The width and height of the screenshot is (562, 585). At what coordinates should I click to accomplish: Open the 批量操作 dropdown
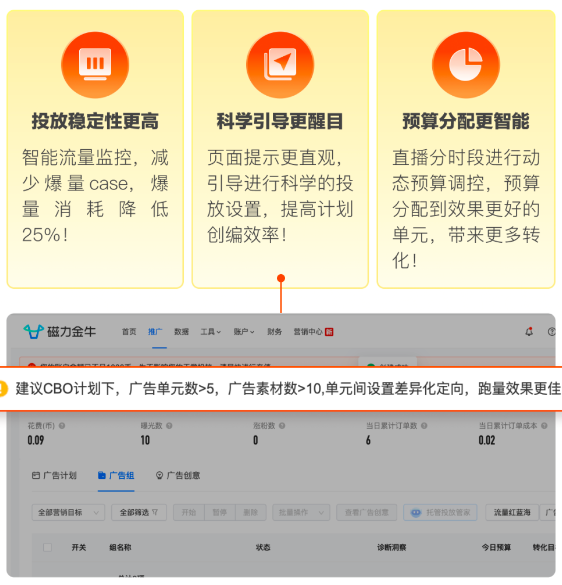click(x=301, y=512)
